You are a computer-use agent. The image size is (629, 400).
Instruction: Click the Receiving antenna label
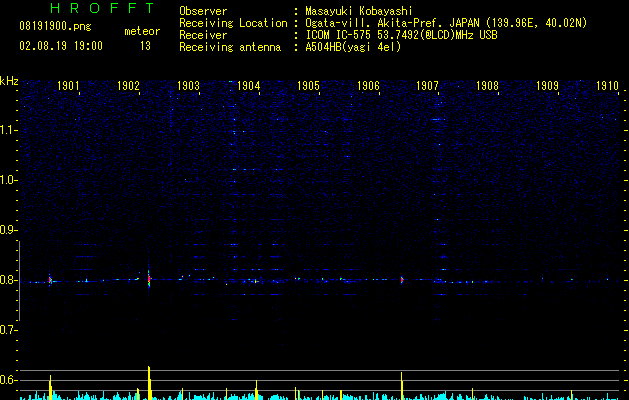coord(230,47)
